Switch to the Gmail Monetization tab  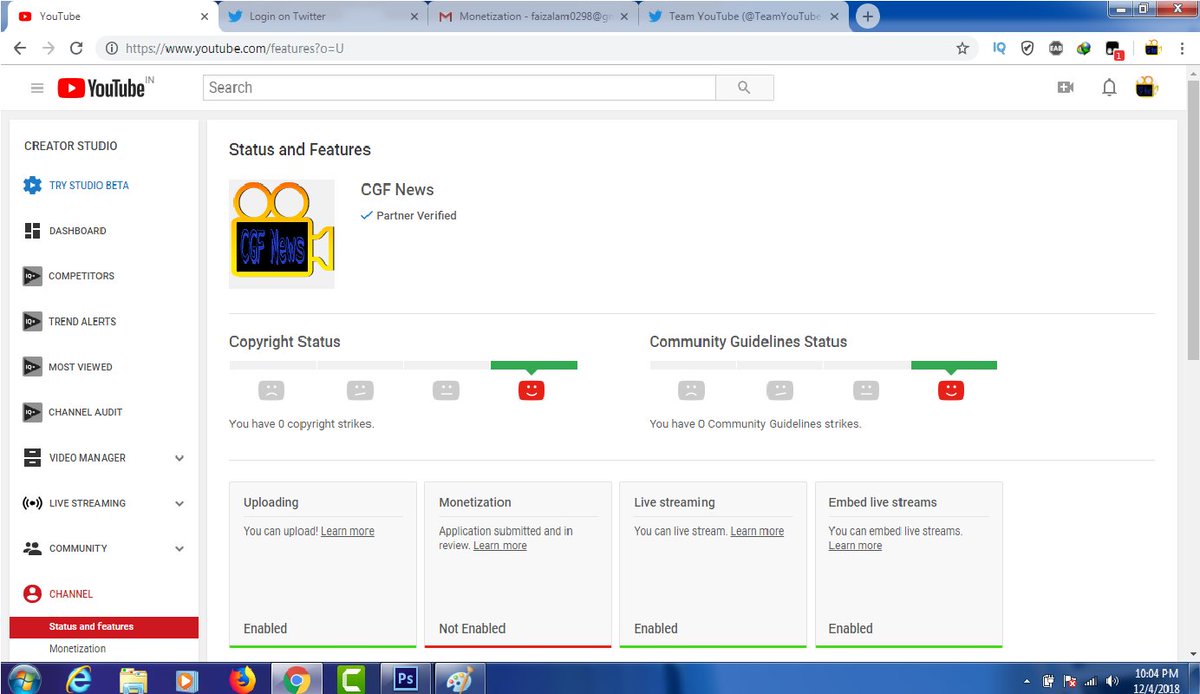pos(533,16)
